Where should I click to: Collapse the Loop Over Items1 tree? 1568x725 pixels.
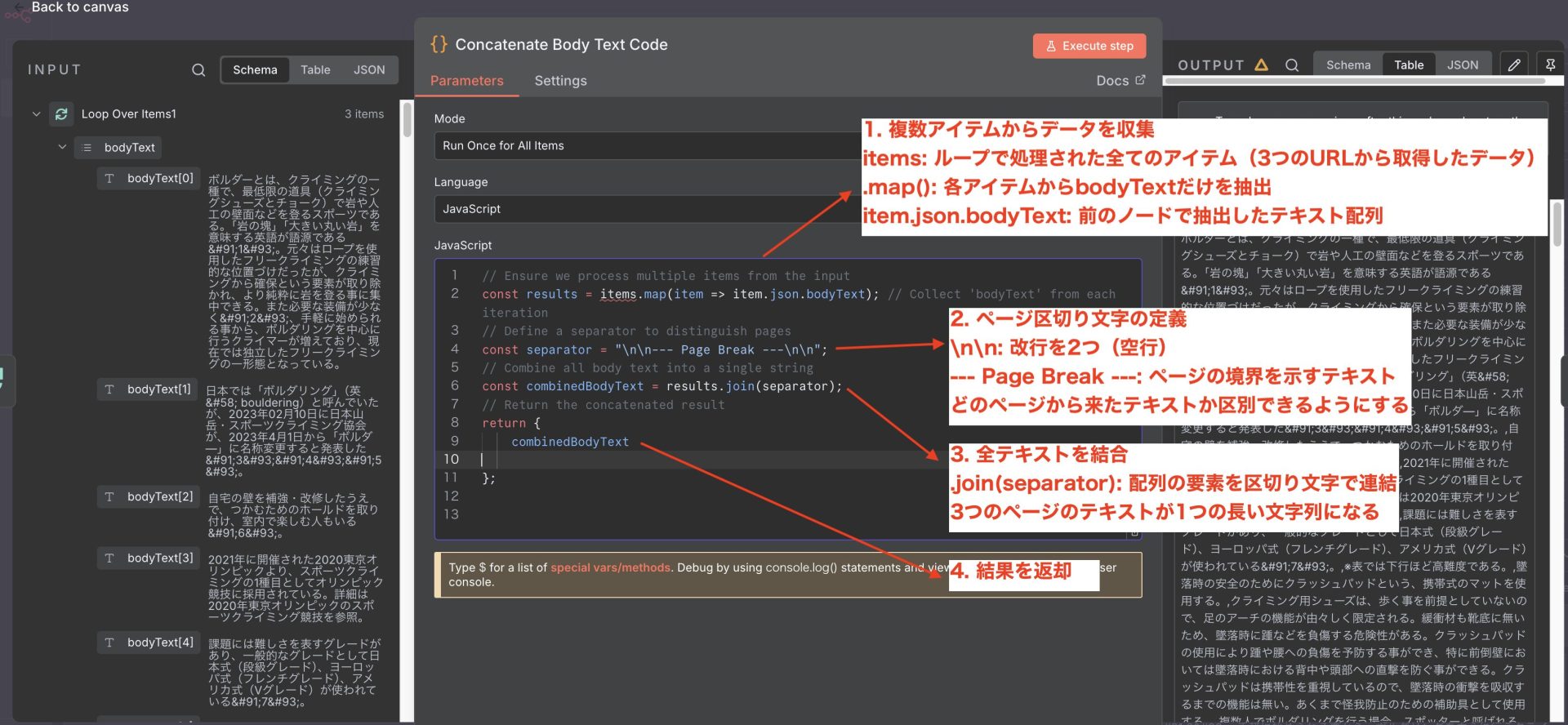(36, 114)
